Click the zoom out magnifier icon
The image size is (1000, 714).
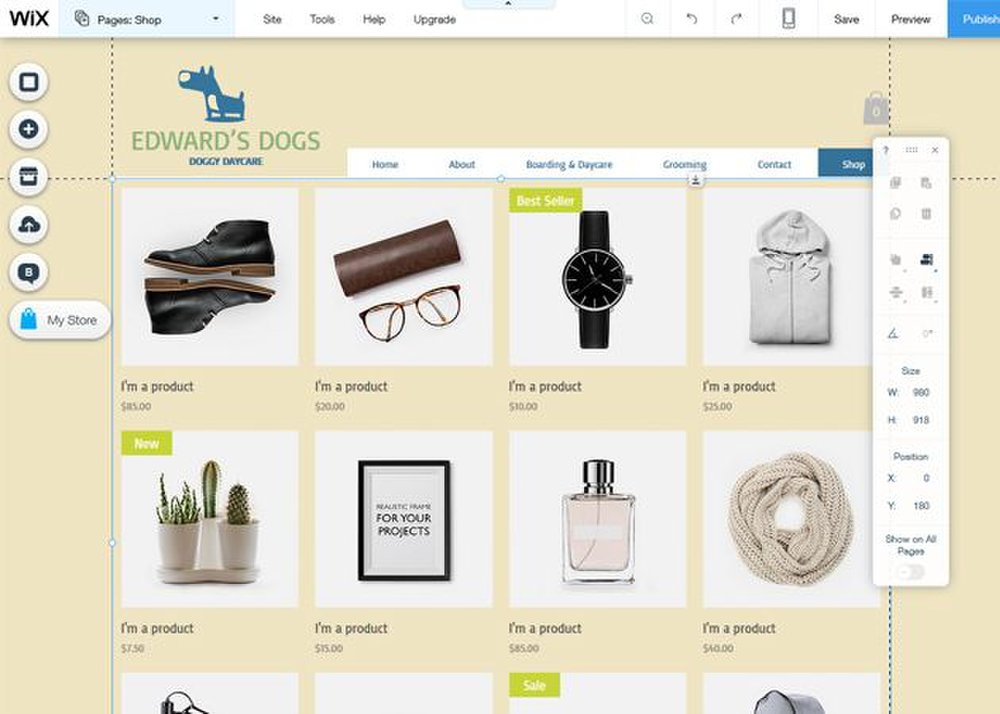(x=647, y=19)
